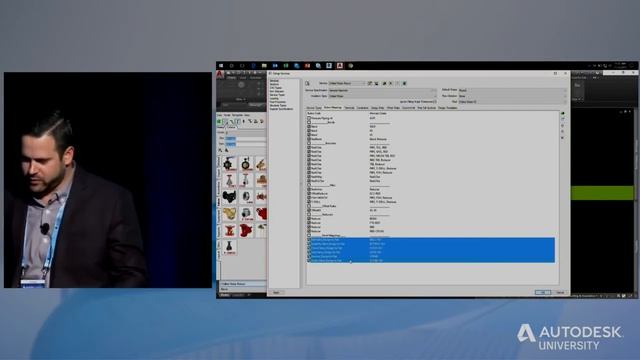Toggle the checkbox on the 'TEE, Reducer' row
Screen dimensions: 640x360
309,164
